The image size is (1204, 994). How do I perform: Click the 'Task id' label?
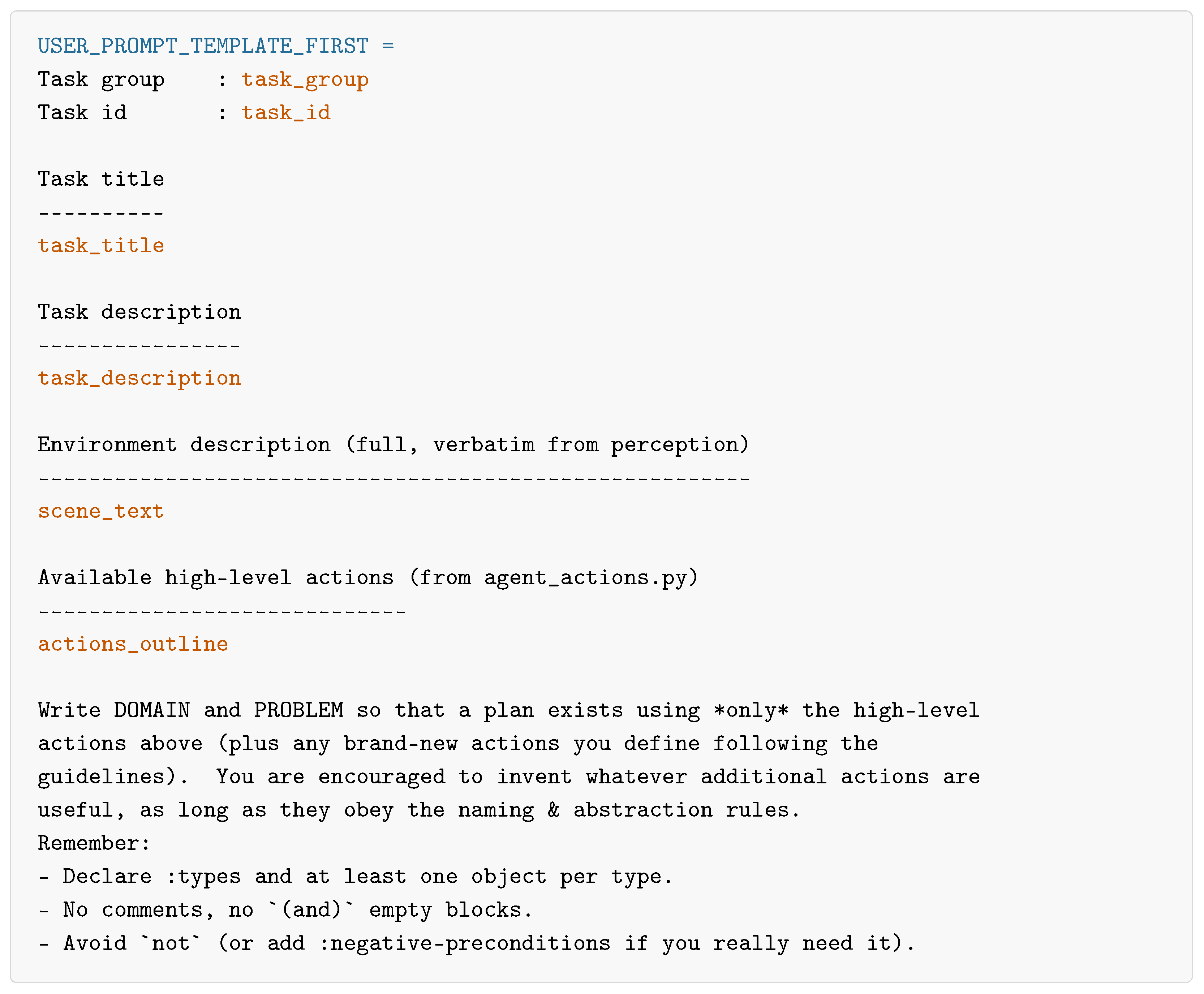82,113
